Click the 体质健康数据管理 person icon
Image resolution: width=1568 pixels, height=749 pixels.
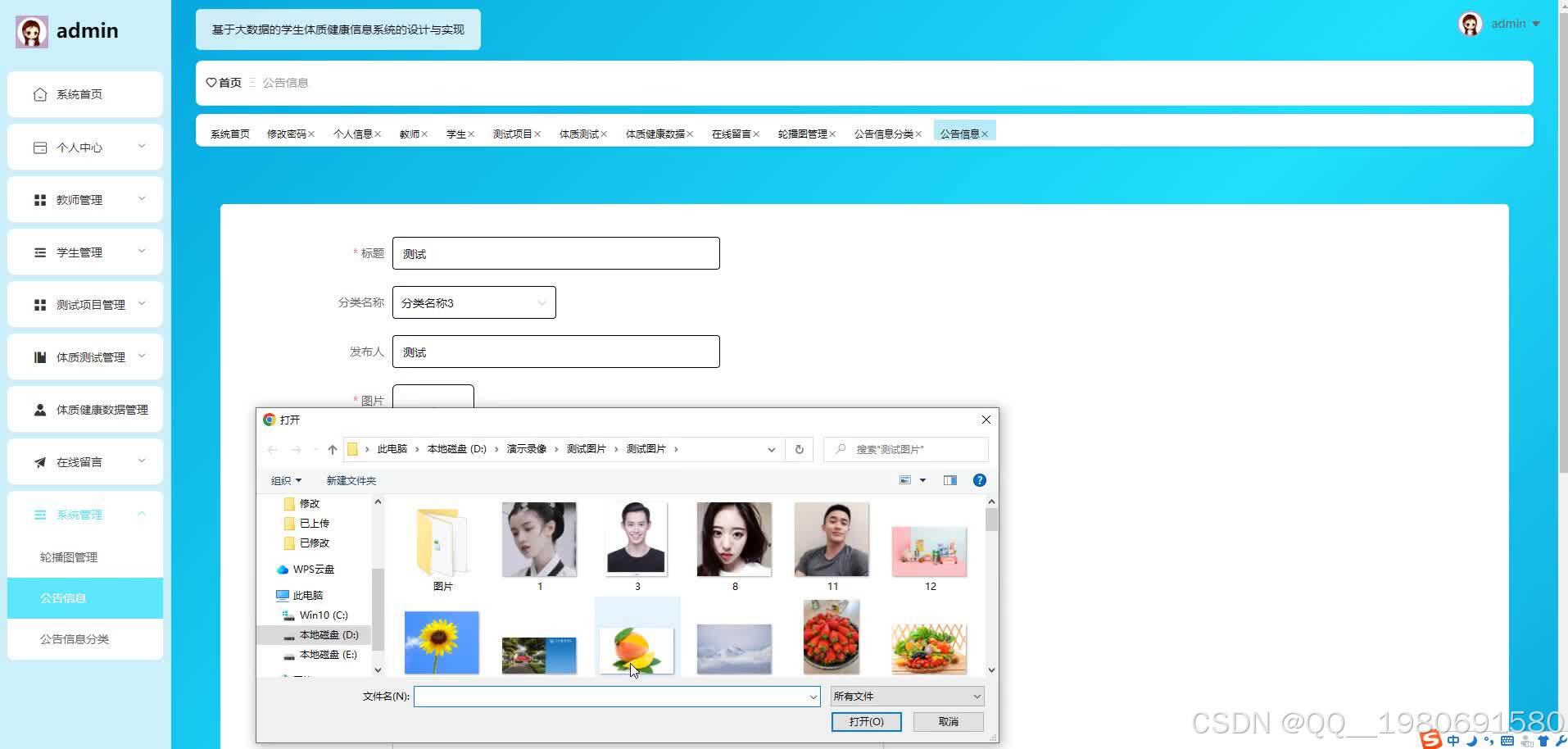[x=39, y=410]
